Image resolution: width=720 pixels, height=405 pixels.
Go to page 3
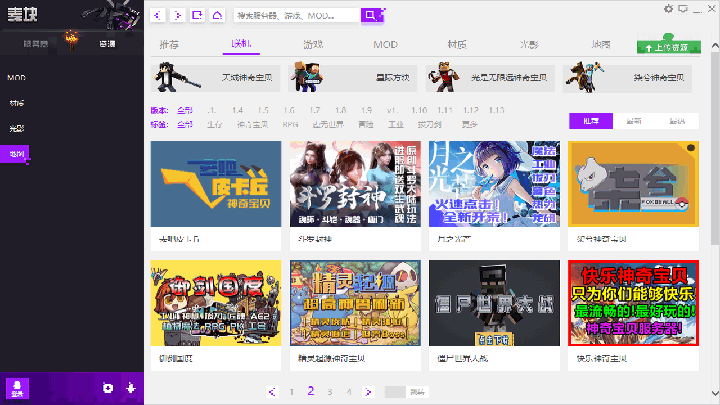(x=330, y=392)
